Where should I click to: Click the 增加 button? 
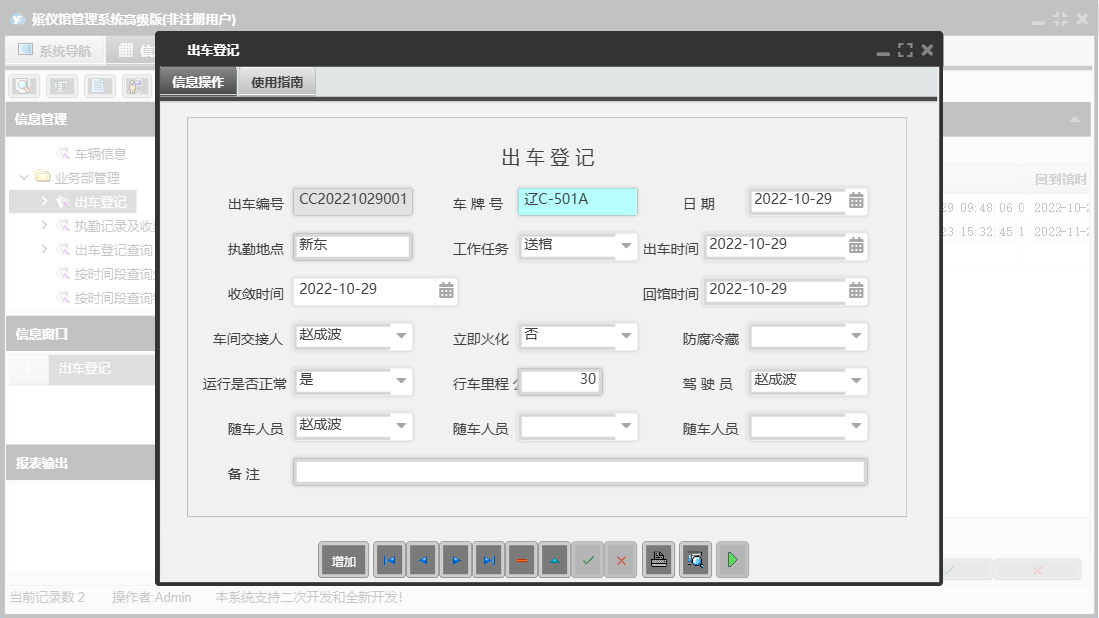click(344, 561)
